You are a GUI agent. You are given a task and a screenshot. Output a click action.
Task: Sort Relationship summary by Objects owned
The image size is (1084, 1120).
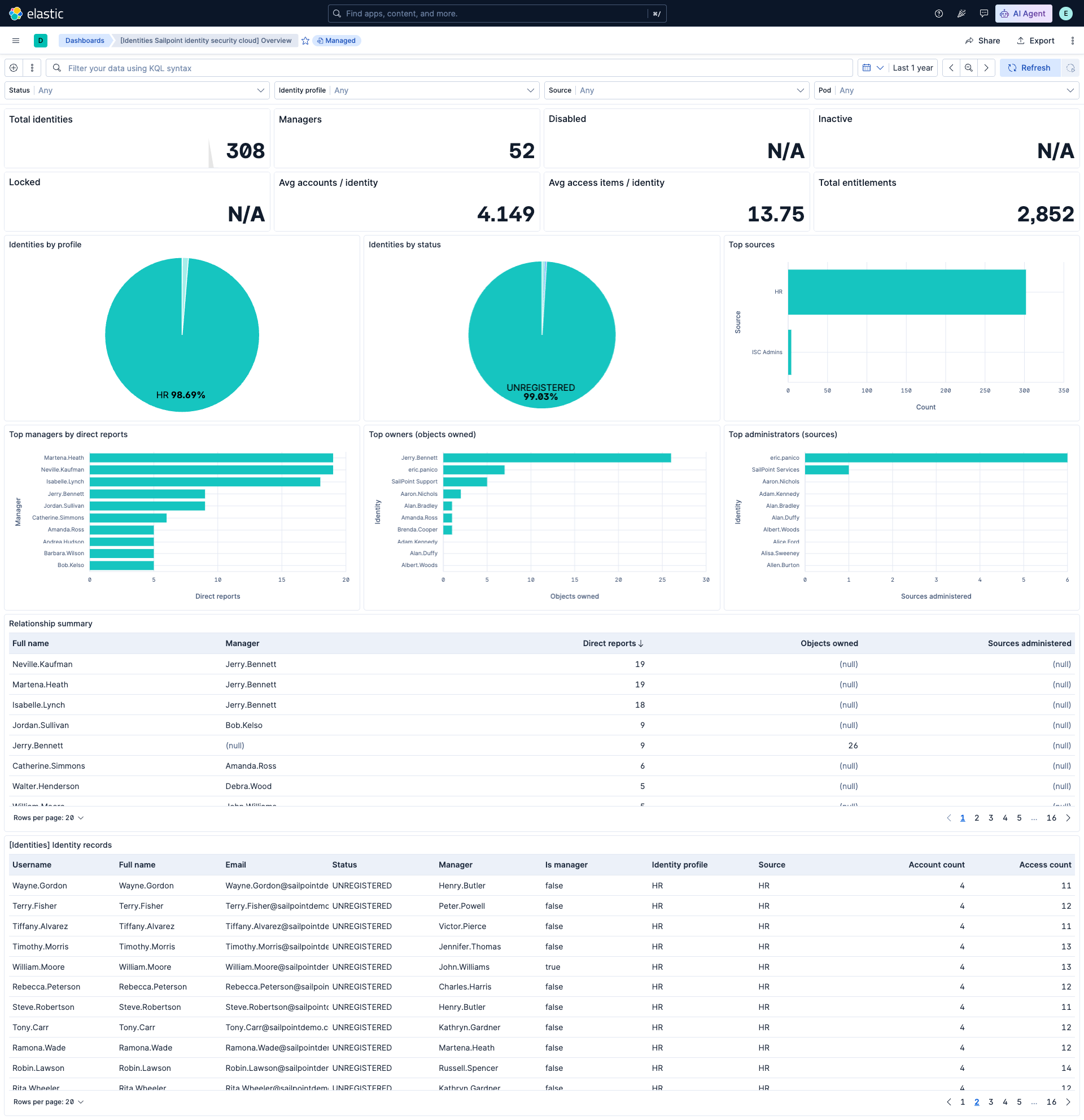pyautogui.click(x=829, y=643)
